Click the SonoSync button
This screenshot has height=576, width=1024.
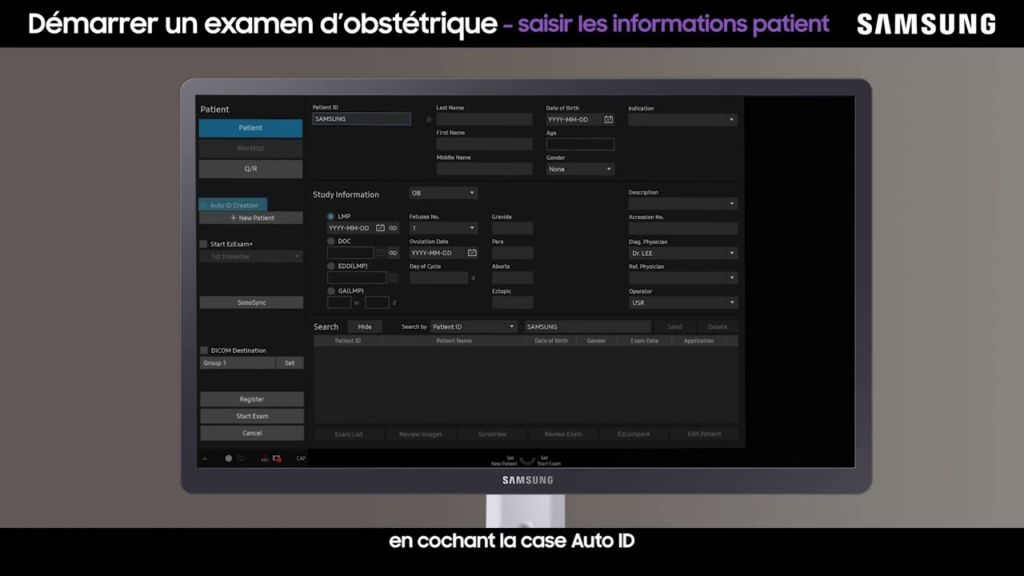[251, 302]
